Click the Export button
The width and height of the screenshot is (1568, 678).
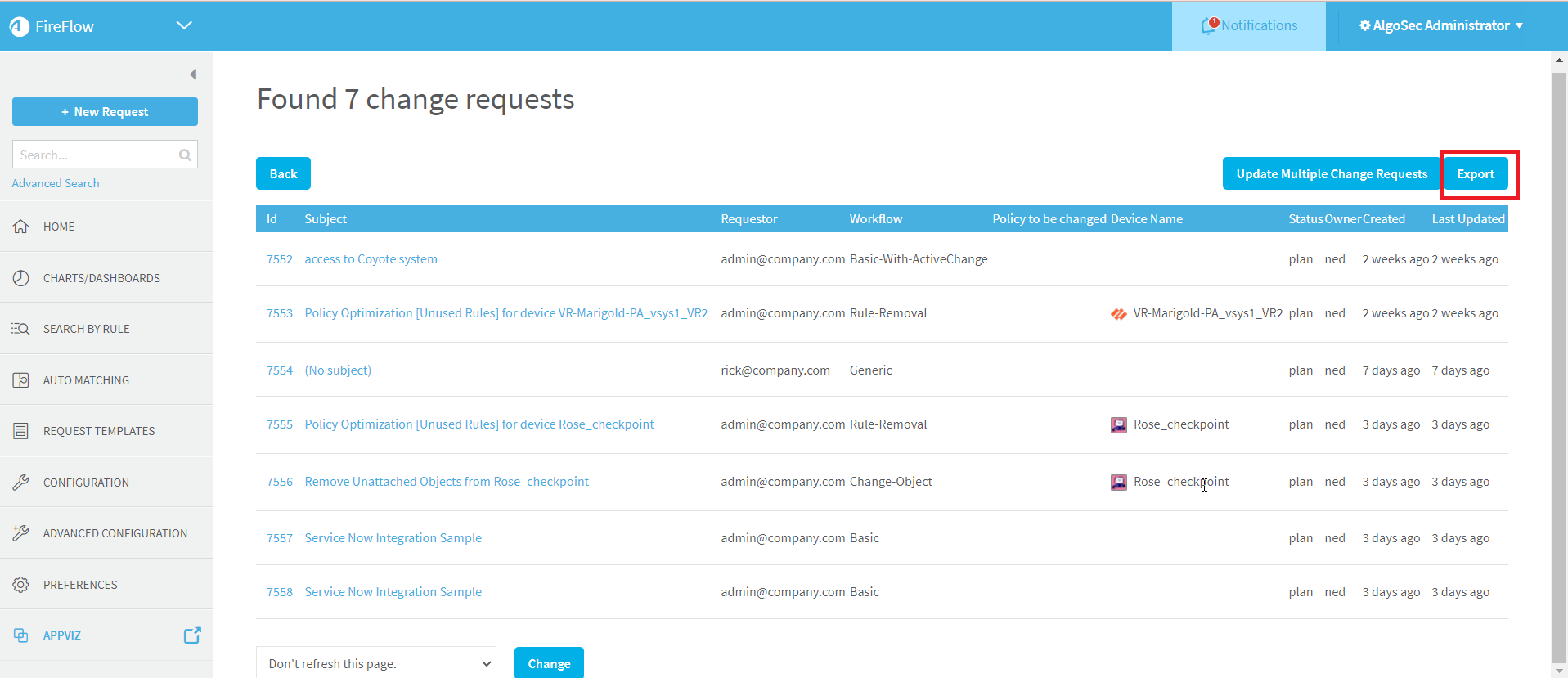[1475, 174]
